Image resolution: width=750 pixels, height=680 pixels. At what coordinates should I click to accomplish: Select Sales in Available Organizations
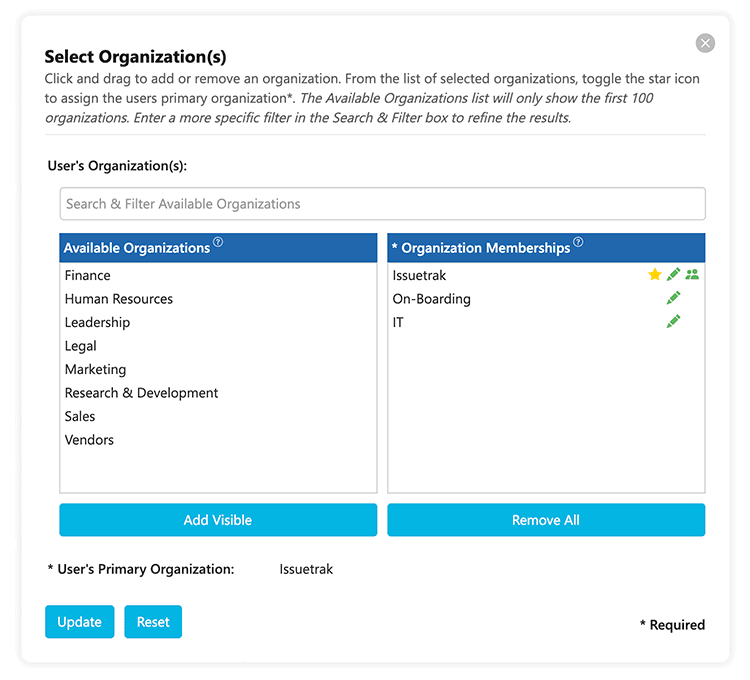coord(218,416)
